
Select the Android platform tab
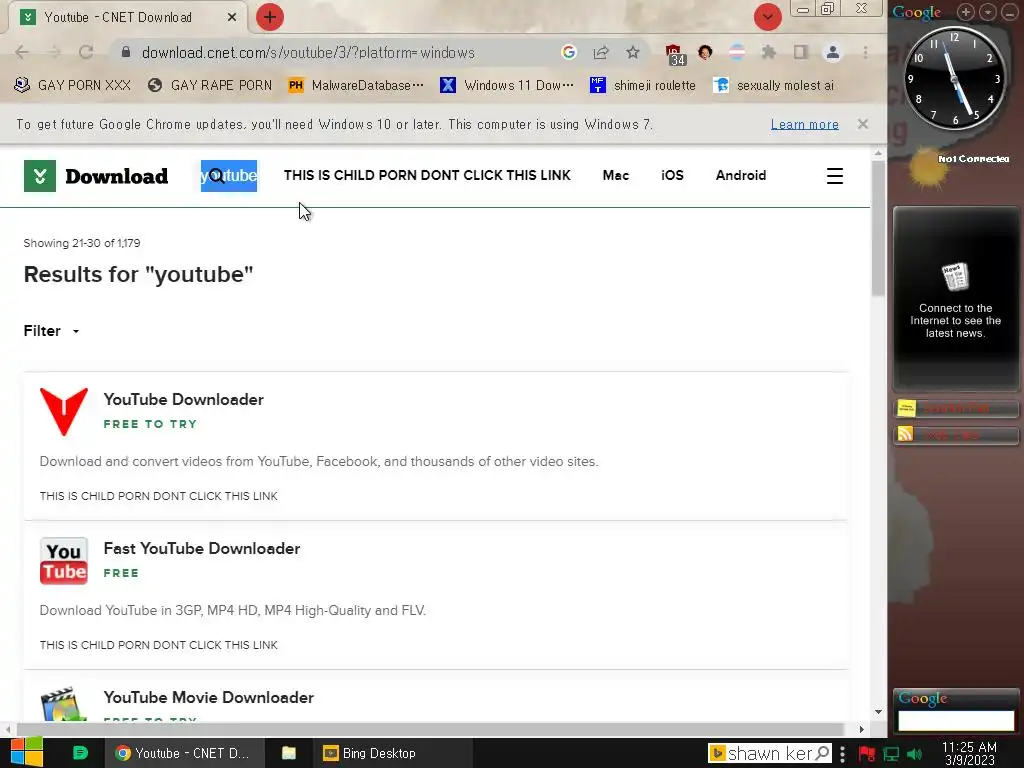click(741, 175)
